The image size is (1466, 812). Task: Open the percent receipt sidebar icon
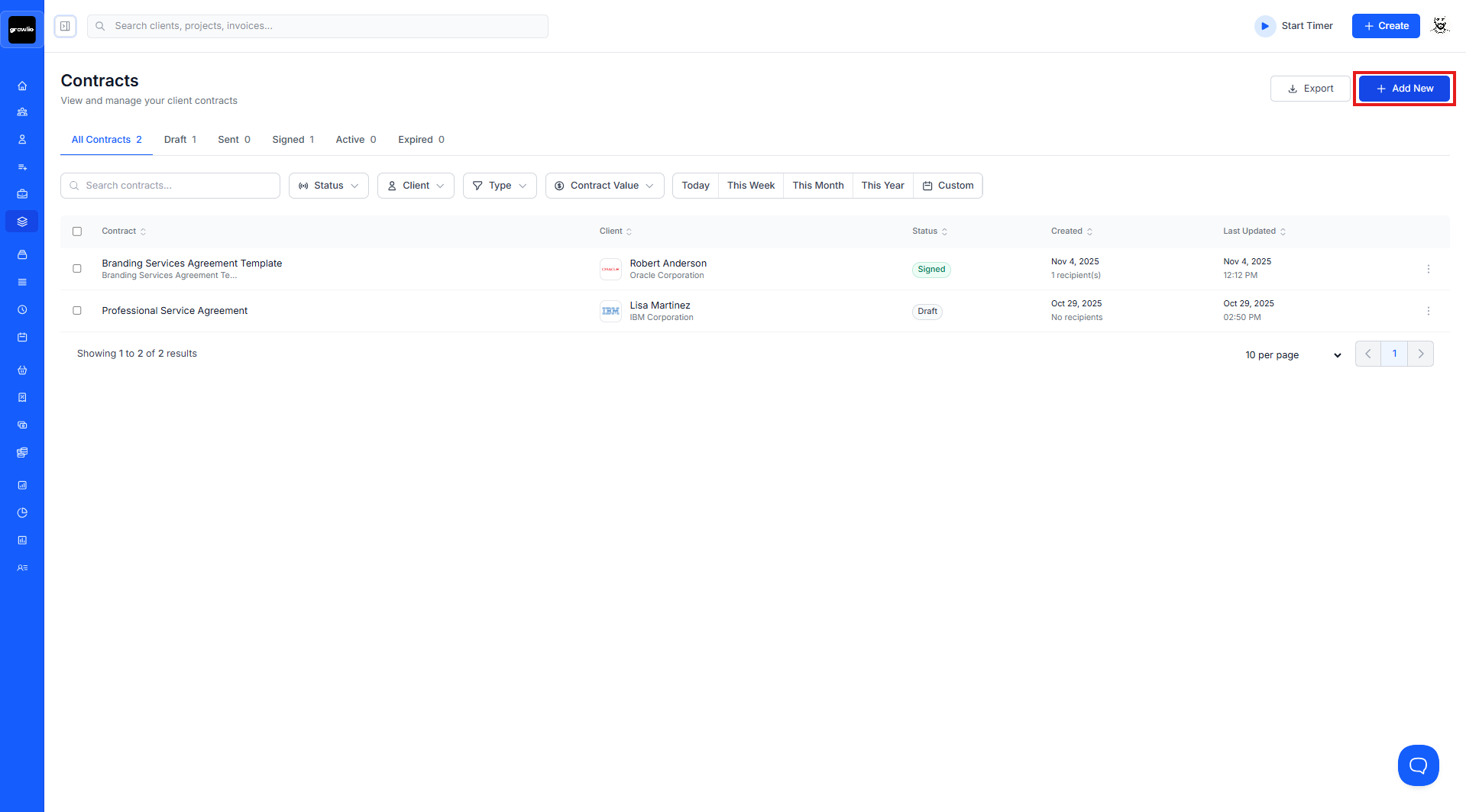point(22,397)
